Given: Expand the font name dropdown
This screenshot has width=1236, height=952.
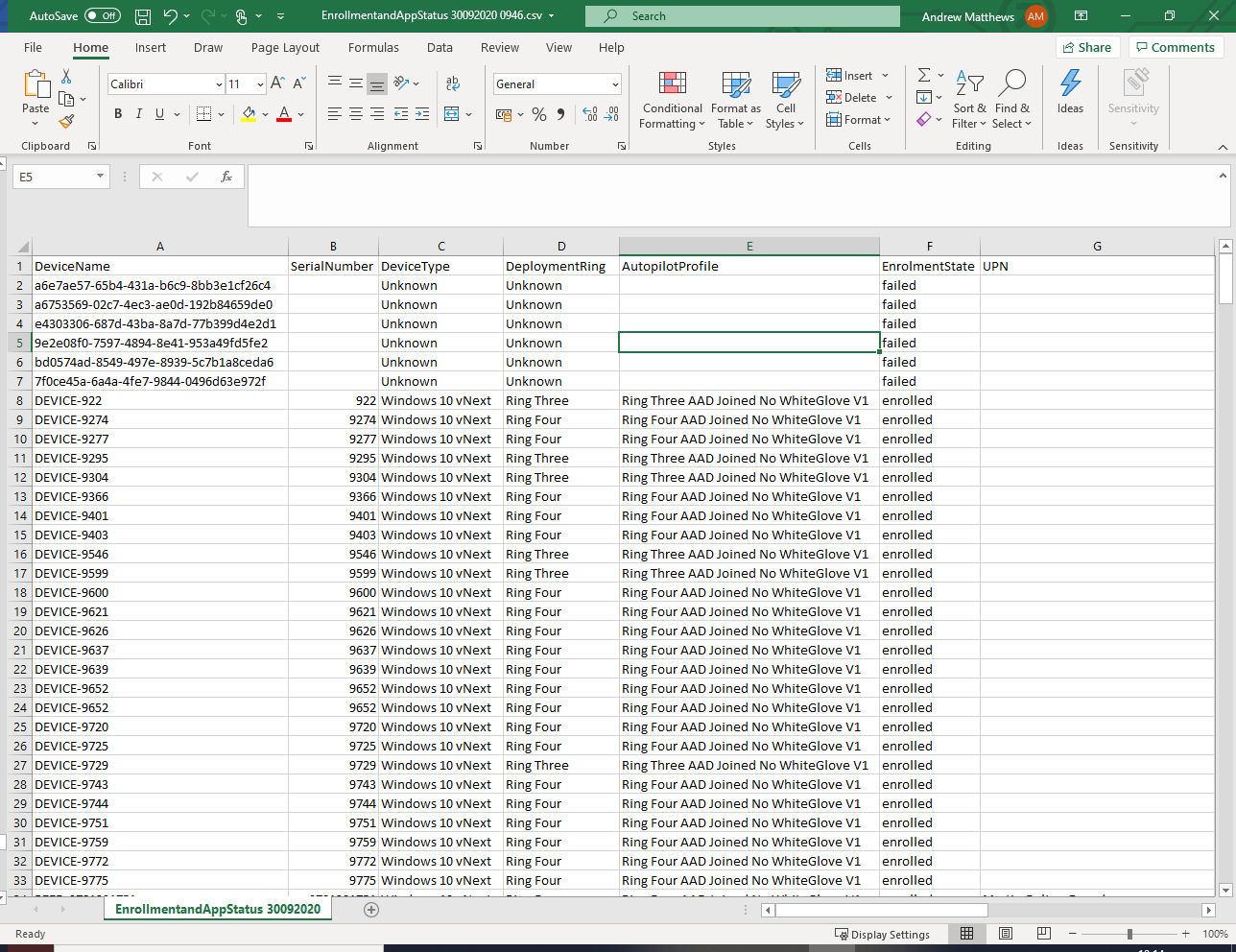Looking at the screenshot, I should 219,84.
